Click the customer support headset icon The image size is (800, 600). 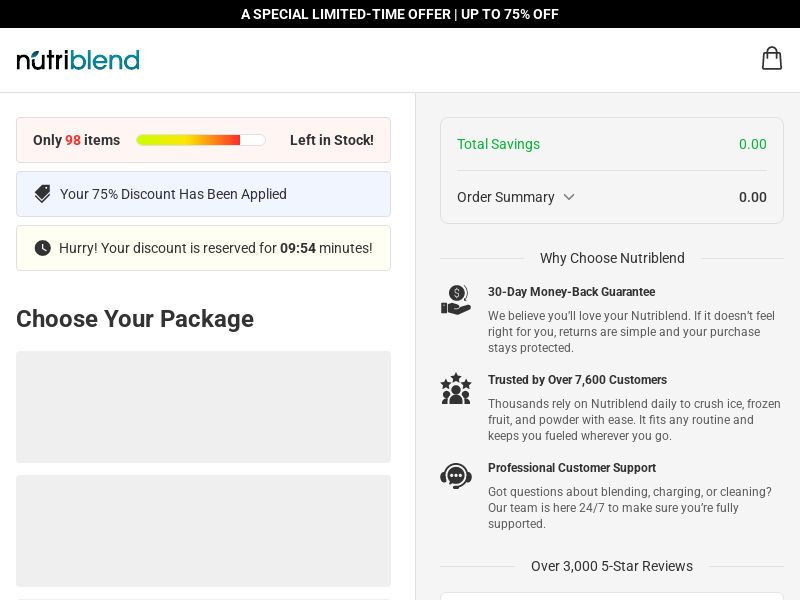click(456, 476)
